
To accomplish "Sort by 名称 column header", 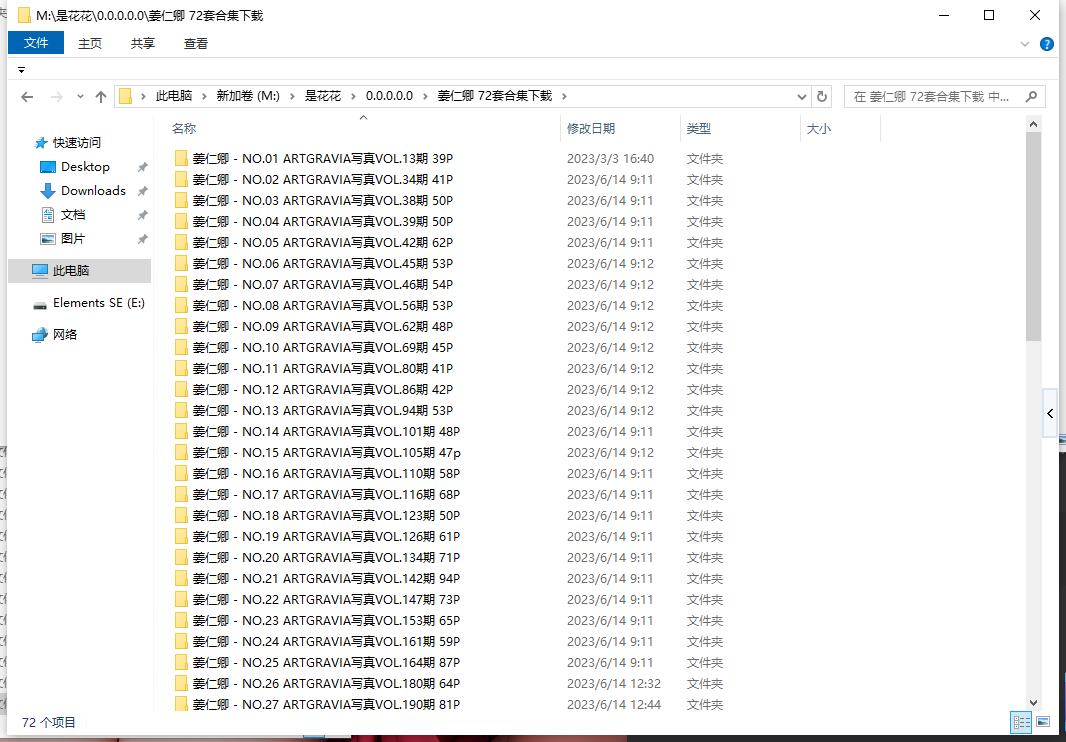I will (x=364, y=129).
